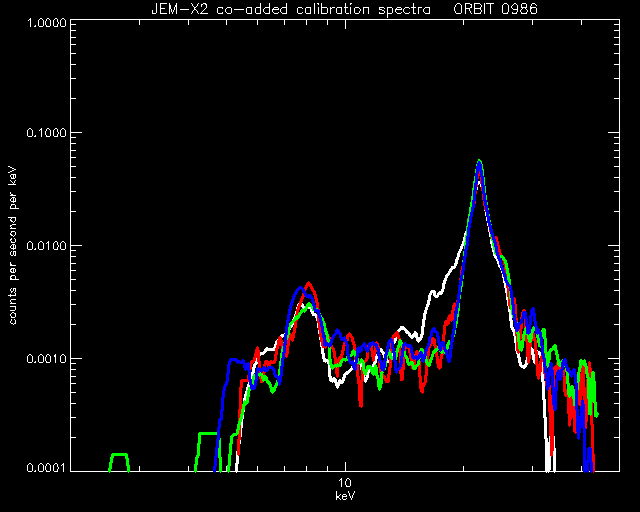Click the 0.0100 y-axis tick label
Screen dimensions: 640x512
click(46, 246)
